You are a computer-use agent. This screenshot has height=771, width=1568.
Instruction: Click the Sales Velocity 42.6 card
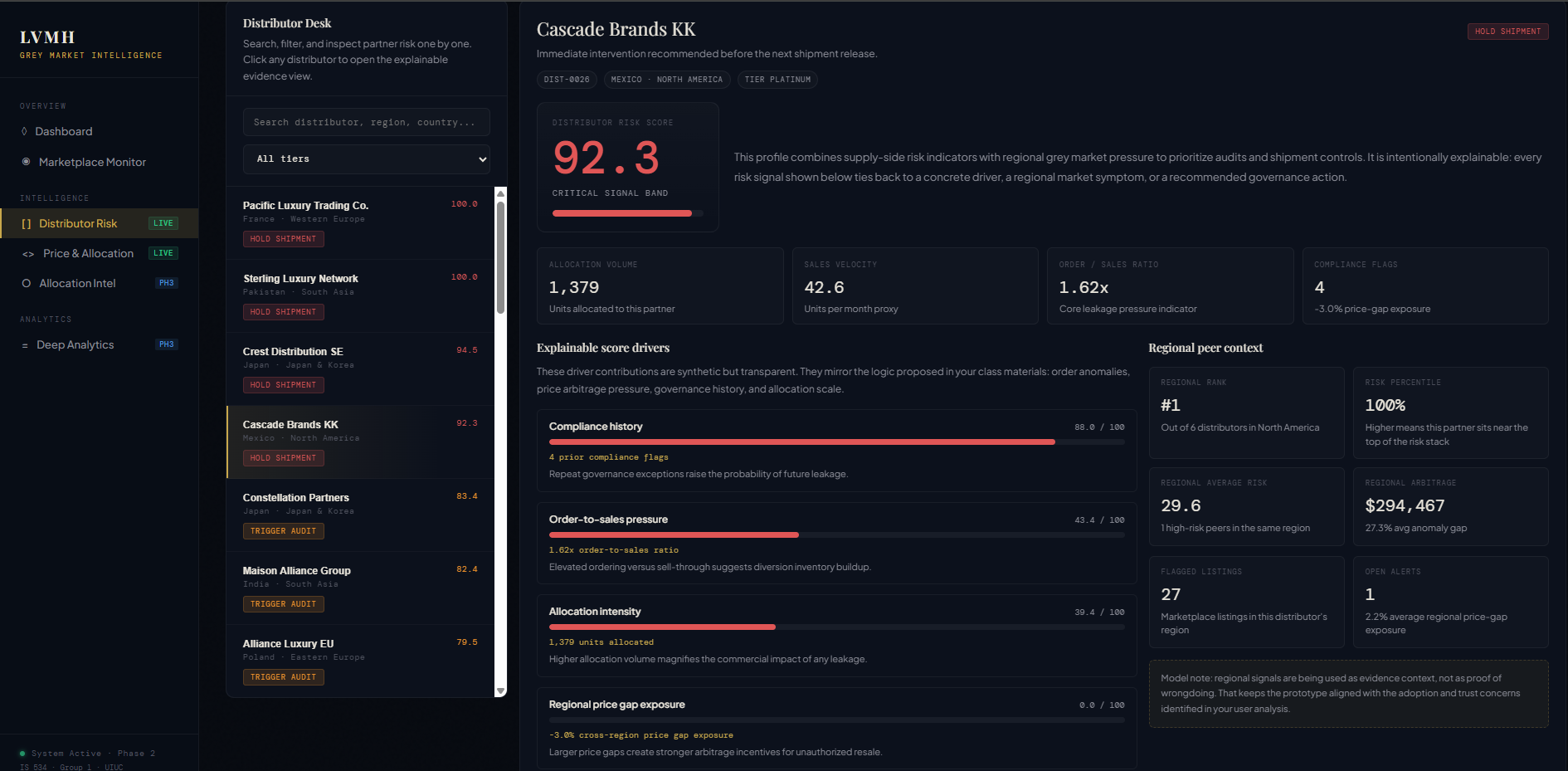[915, 286]
